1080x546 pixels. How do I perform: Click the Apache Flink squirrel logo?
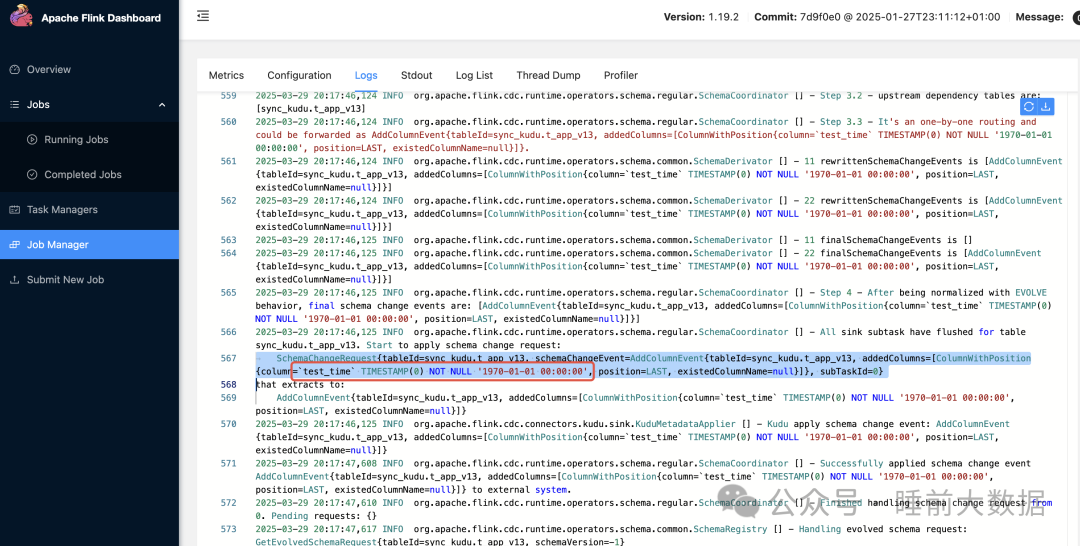click(x=21, y=17)
